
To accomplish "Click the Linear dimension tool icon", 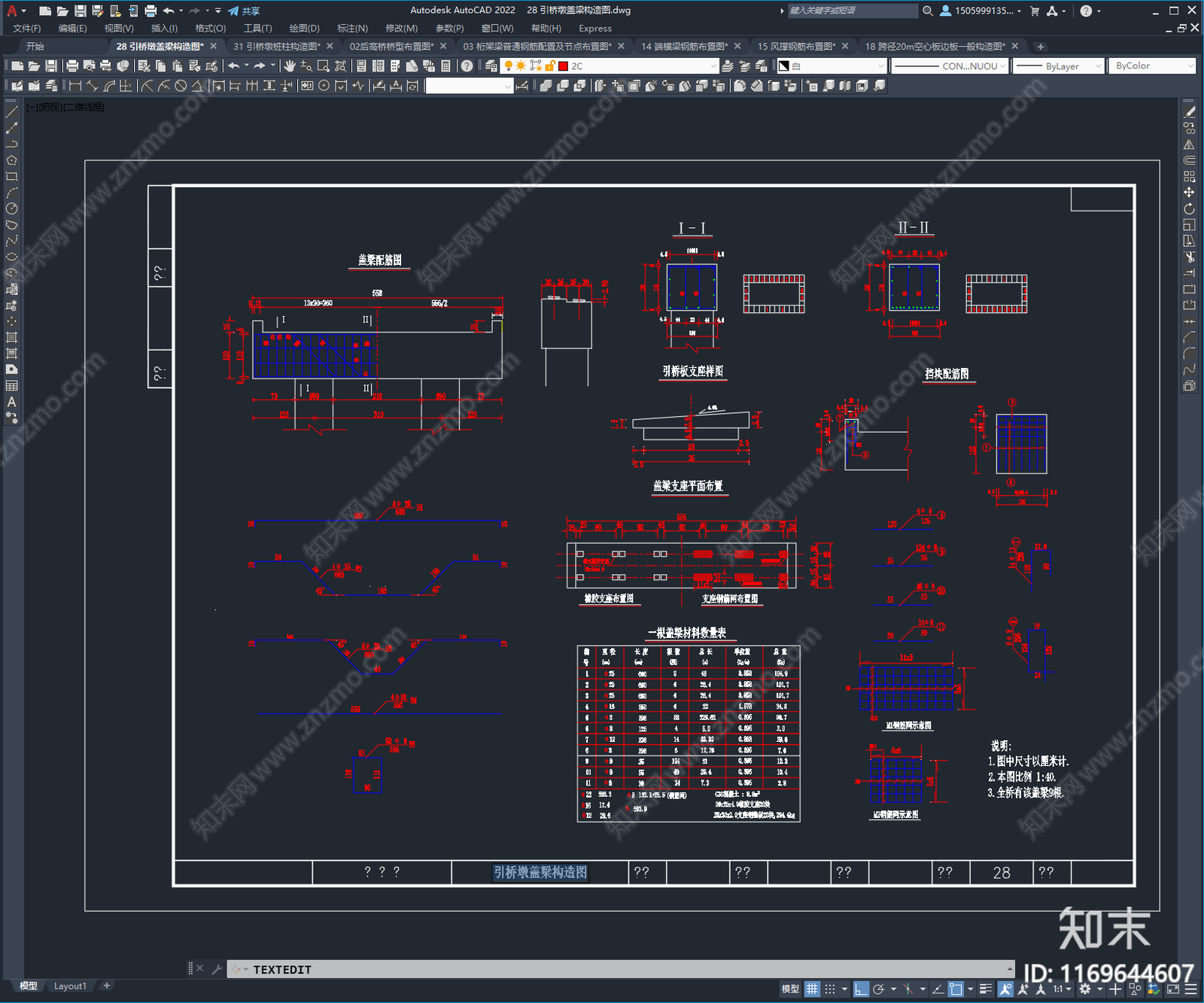I will click(x=75, y=86).
